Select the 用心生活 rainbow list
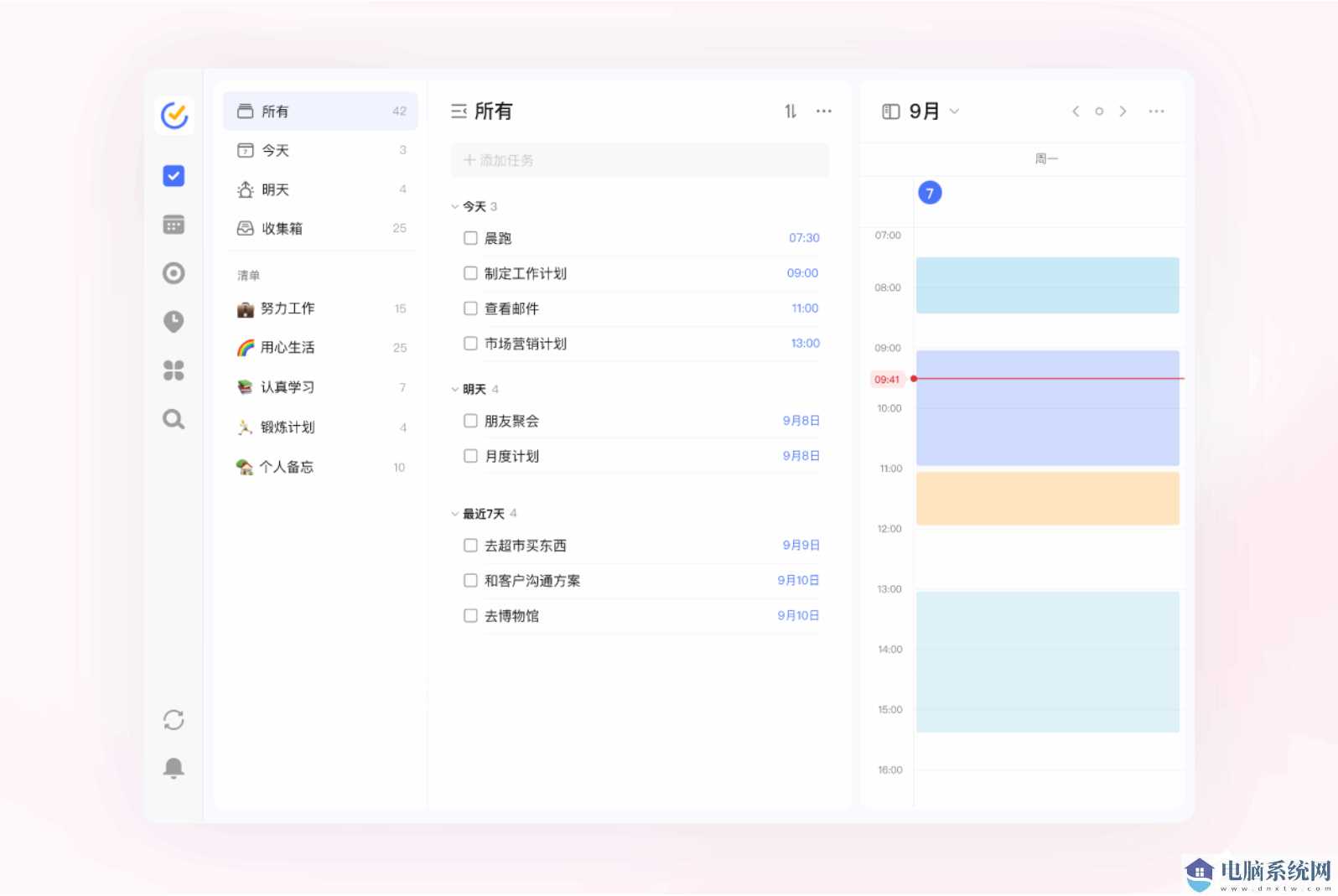Image resolution: width=1338 pixels, height=896 pixels. click(x=320, y=347)
